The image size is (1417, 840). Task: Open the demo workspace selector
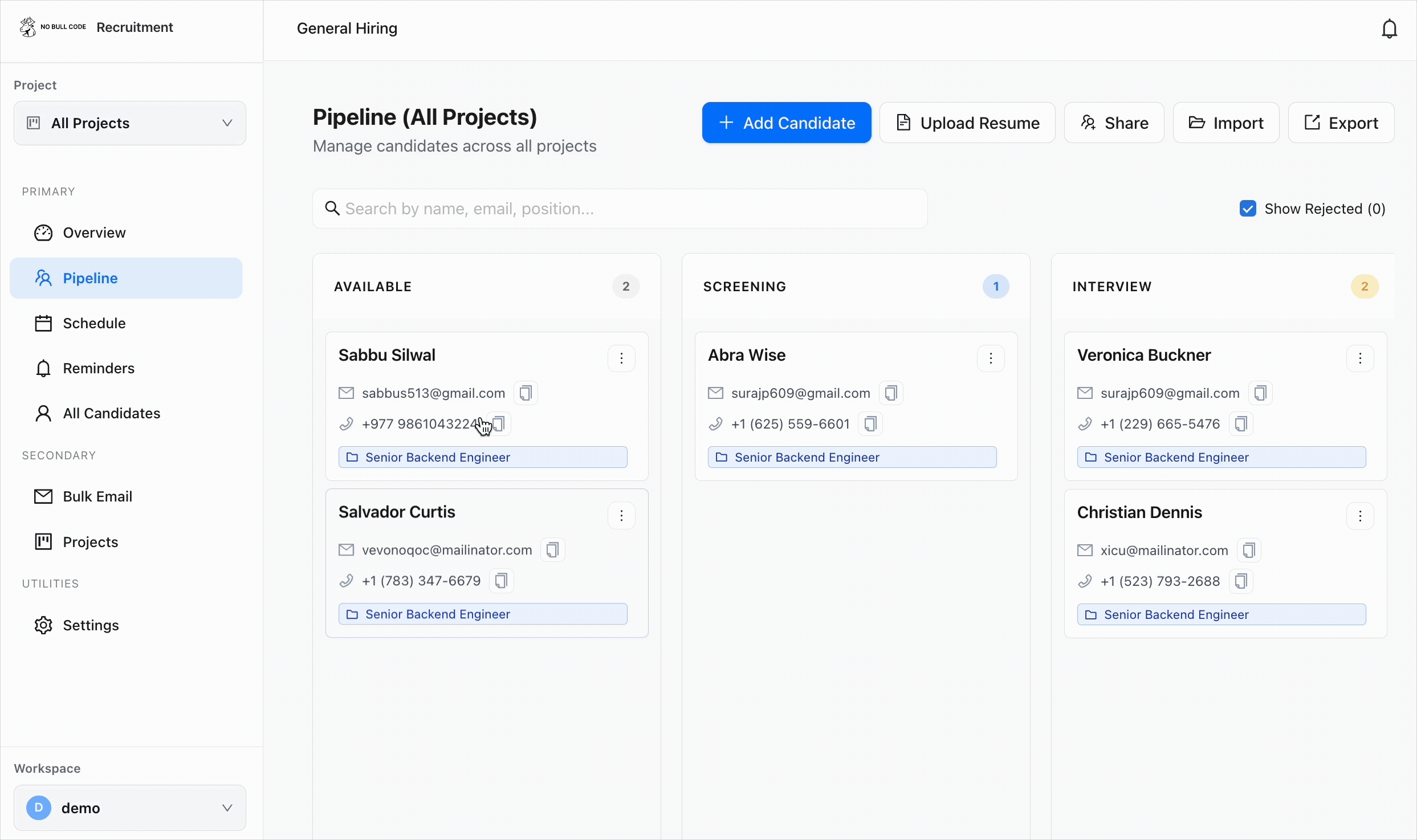tap(130, 808)
